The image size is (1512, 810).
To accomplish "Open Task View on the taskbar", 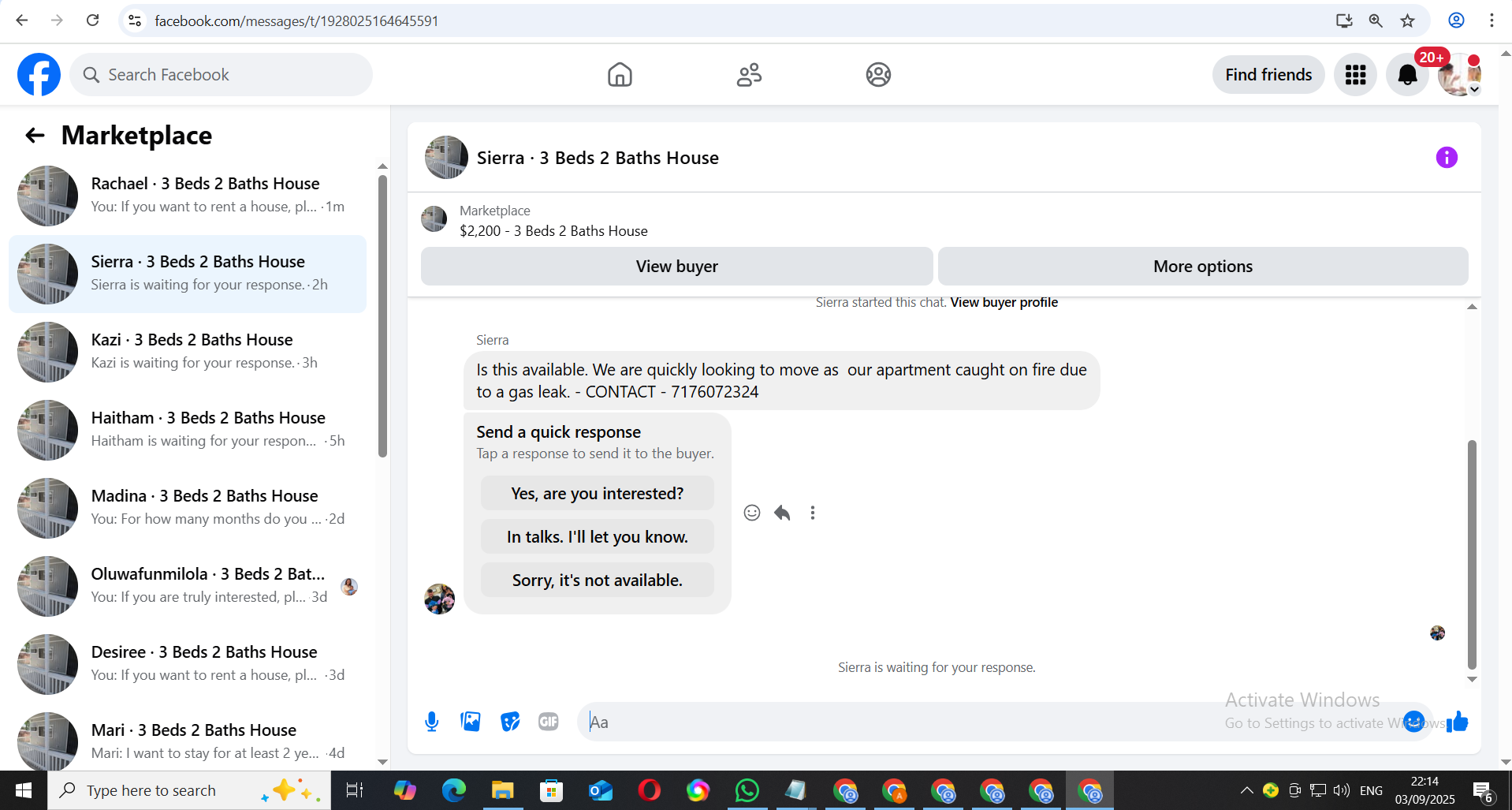I will click(x=355, y=790).
